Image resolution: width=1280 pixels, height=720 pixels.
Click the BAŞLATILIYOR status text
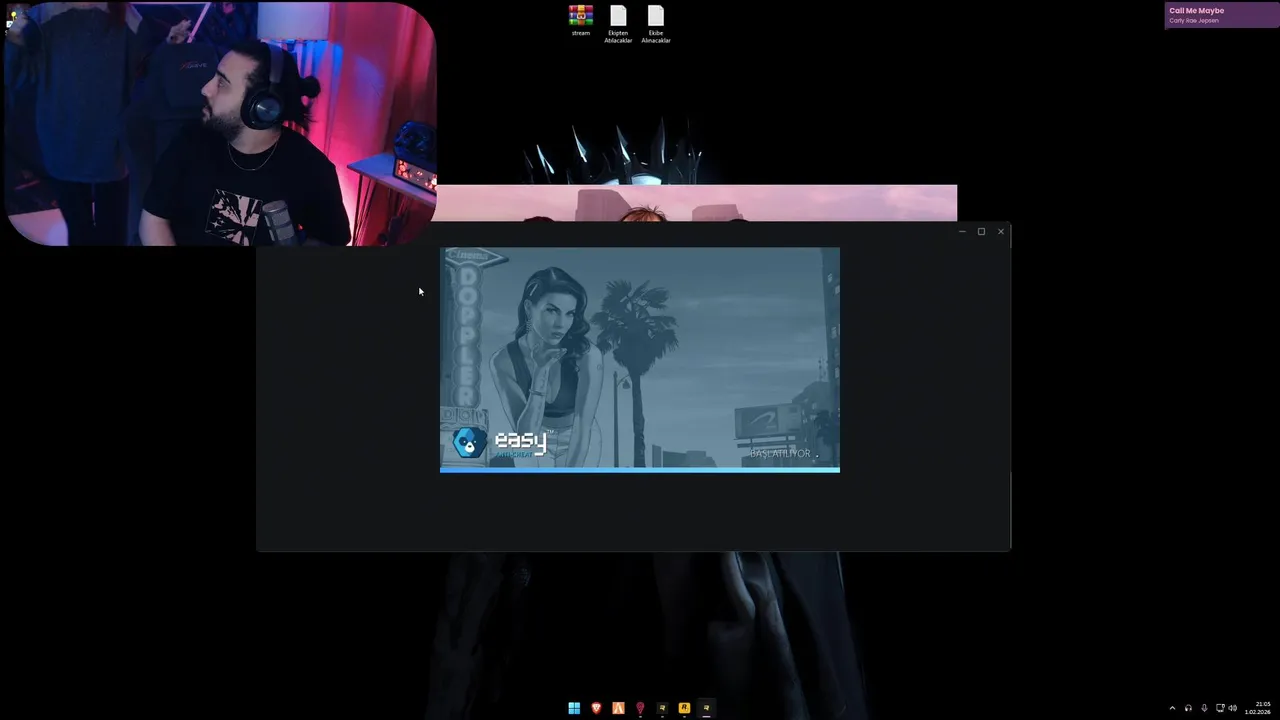pyautogui.click(x=781, y=454)
